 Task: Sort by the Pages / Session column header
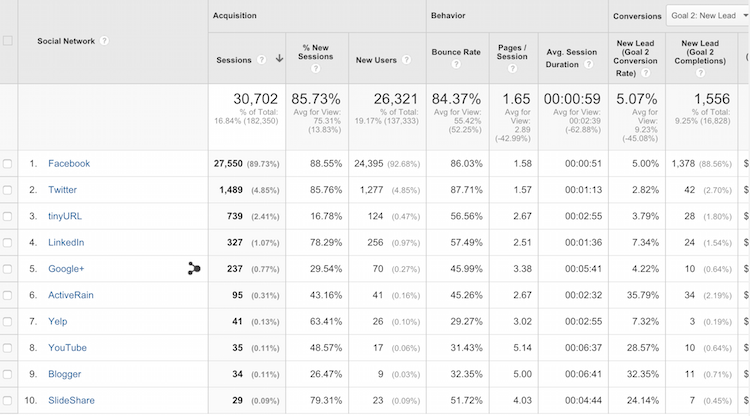coord(512,52)
